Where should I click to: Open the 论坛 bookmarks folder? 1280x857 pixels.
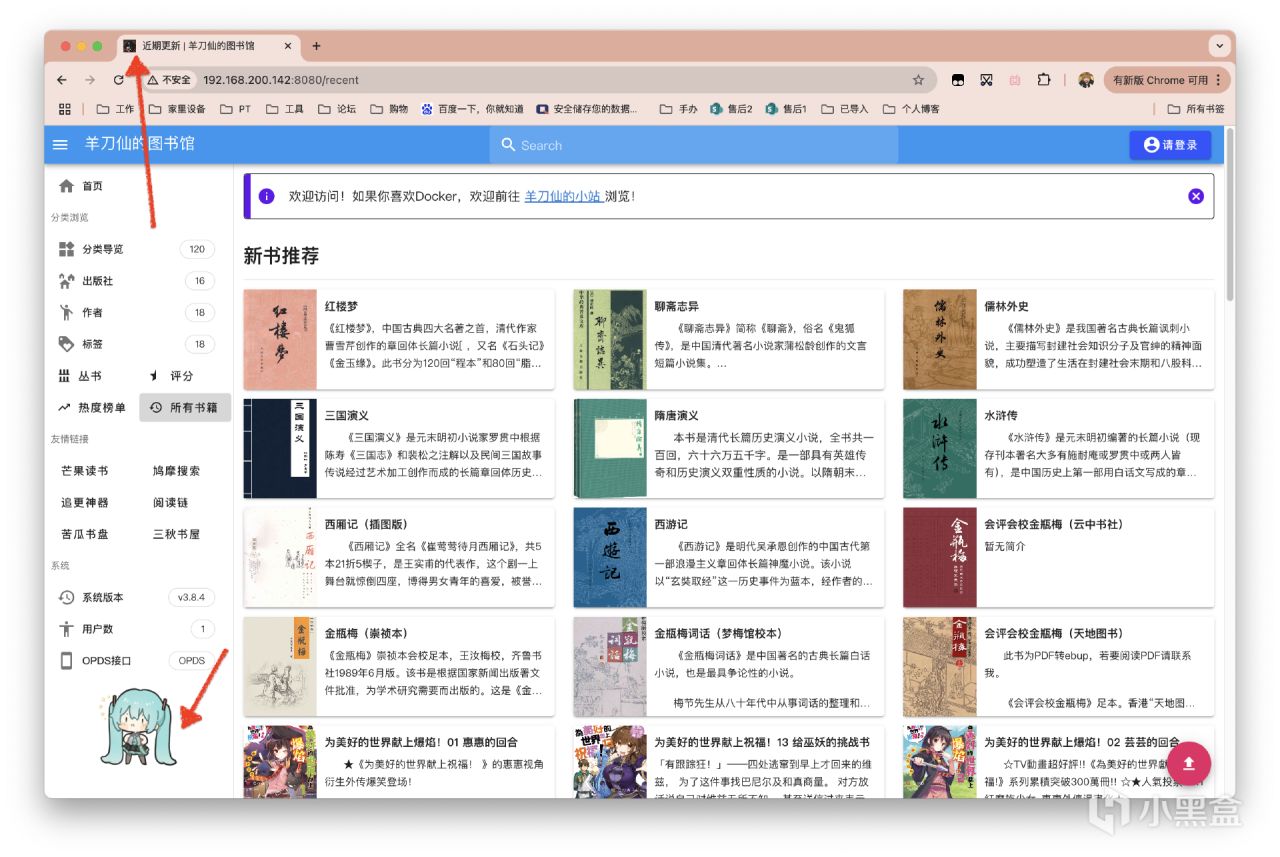point(336,109)
